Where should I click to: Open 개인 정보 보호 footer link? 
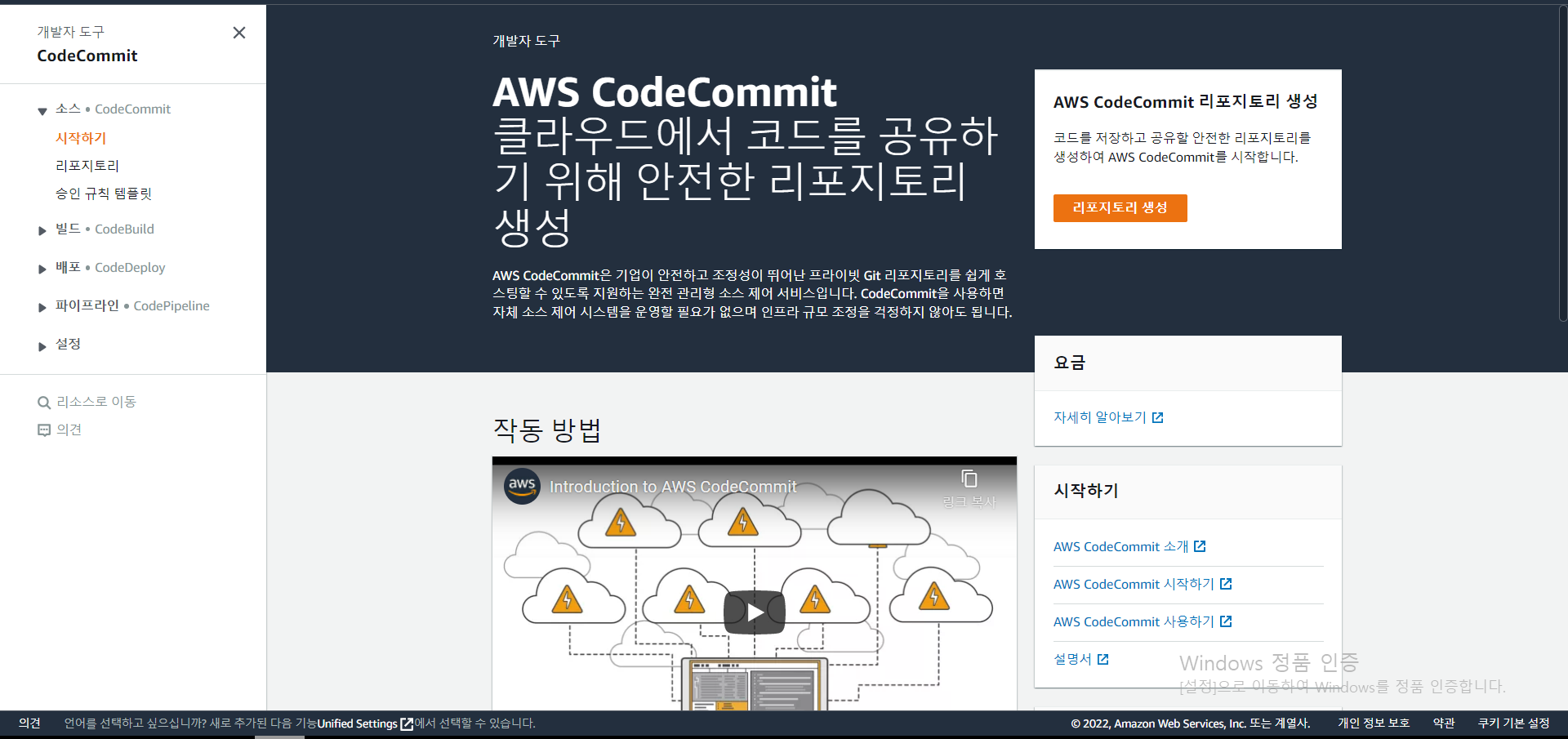pos(1374,723)
